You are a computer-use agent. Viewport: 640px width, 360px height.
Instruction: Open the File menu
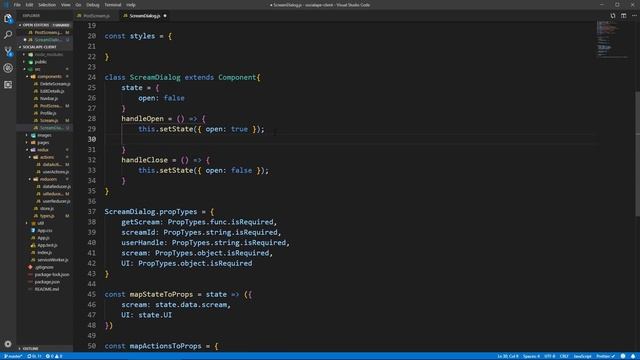click(x=17, y=5)
